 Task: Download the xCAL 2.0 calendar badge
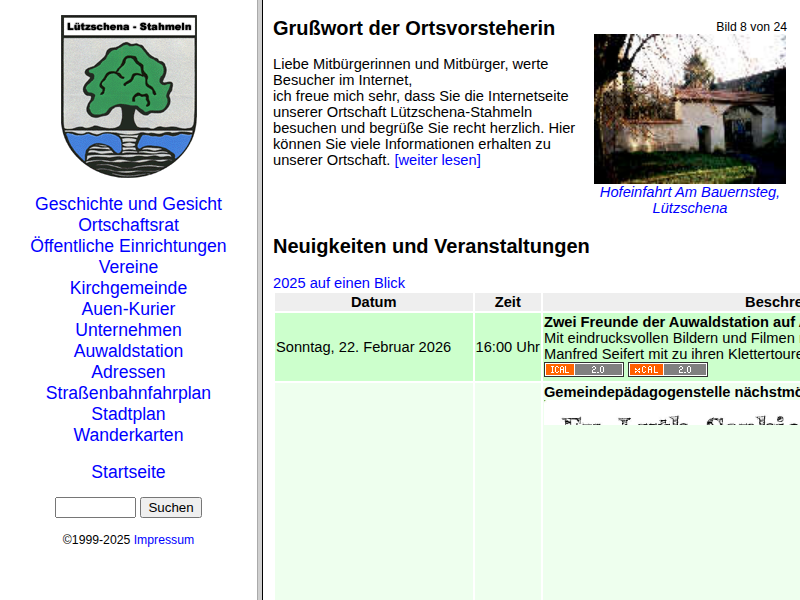click(x=667, y=369)
